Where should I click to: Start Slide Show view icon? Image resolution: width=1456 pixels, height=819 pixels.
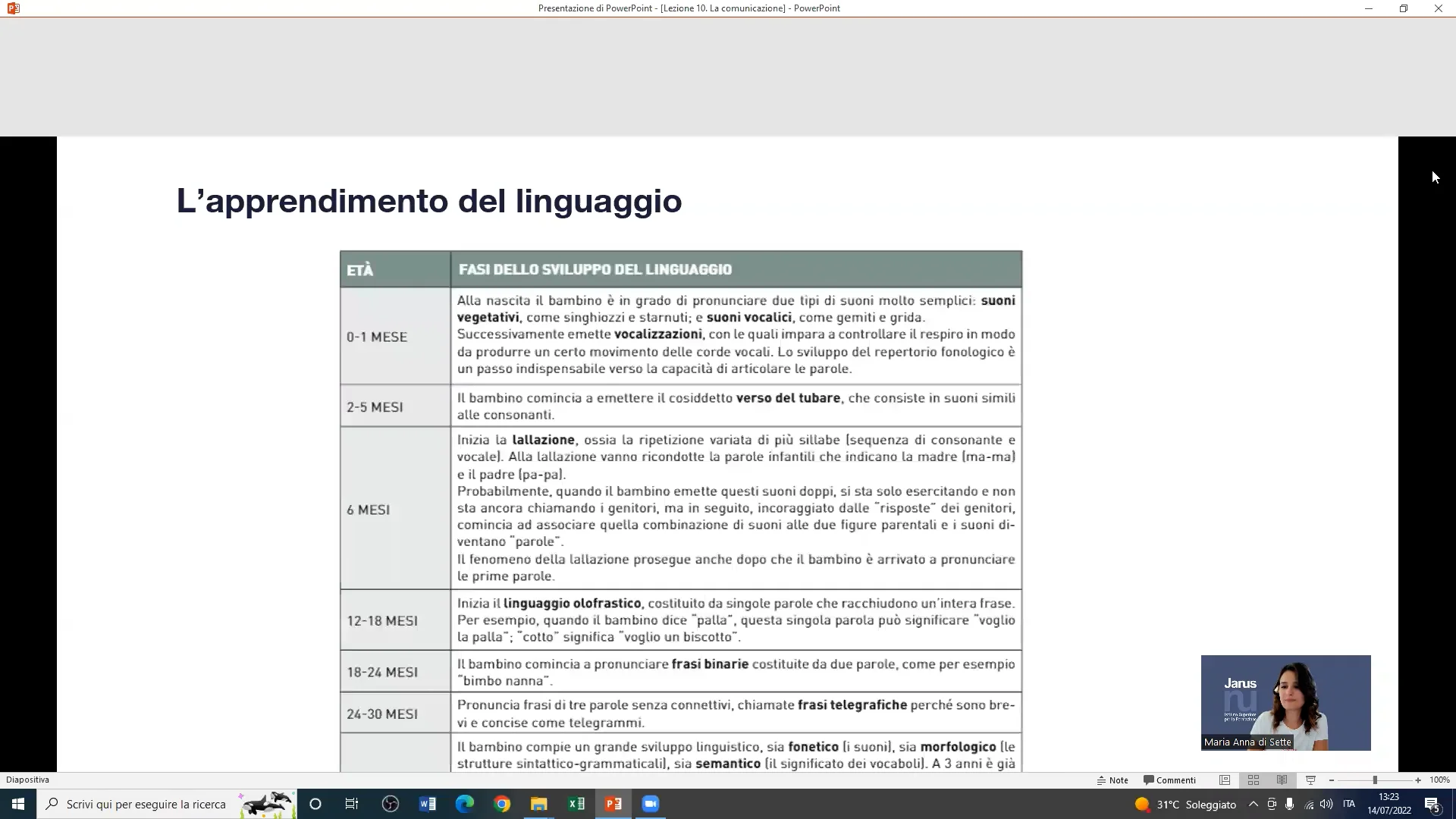(x=1311, y=780)
